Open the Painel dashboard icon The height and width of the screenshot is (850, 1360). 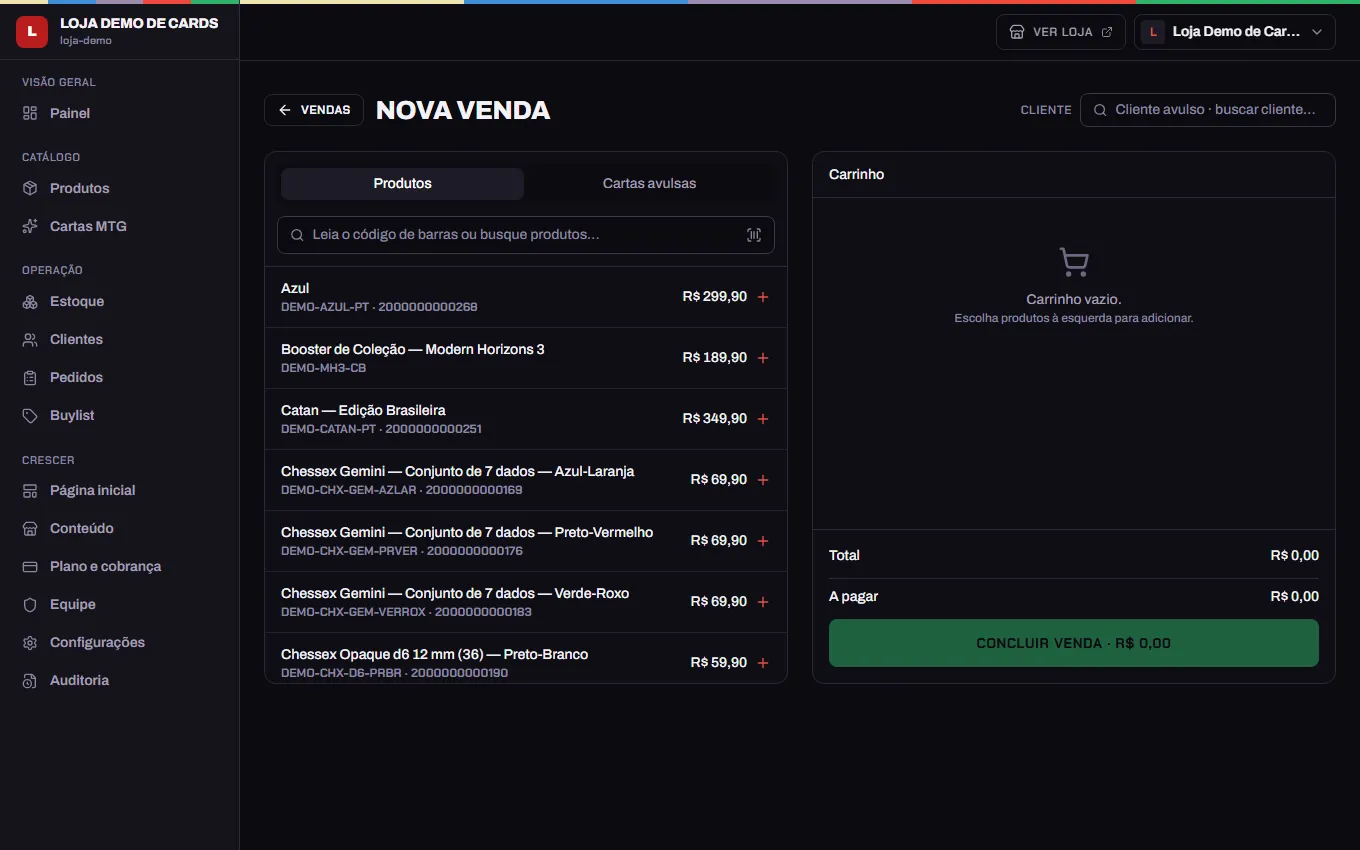[x=30, y=113]
